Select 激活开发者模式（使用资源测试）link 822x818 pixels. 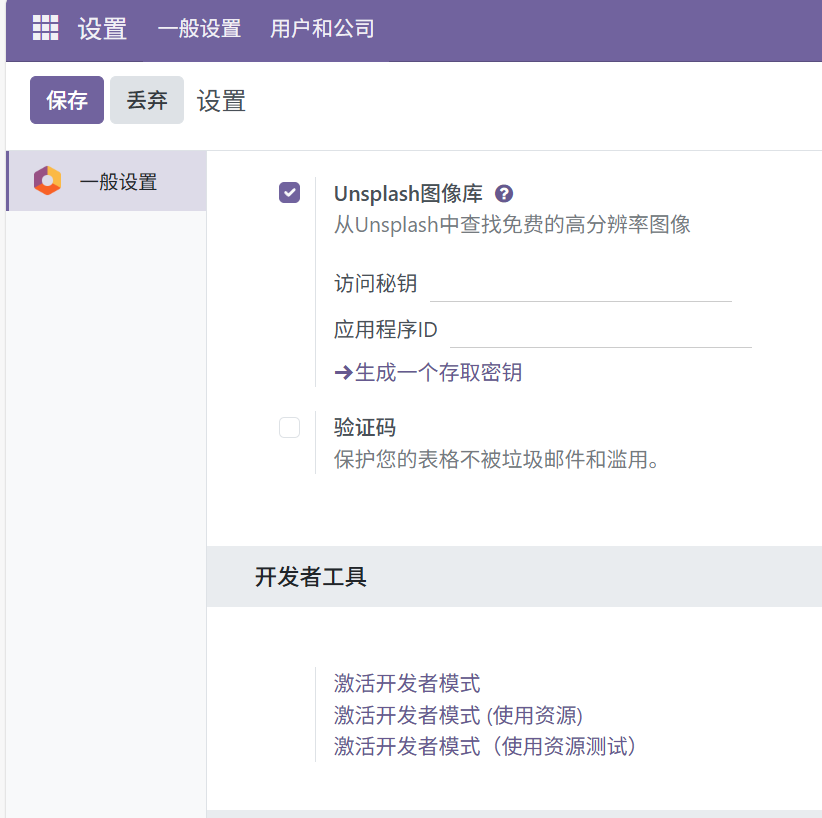(x=485, y=746)
